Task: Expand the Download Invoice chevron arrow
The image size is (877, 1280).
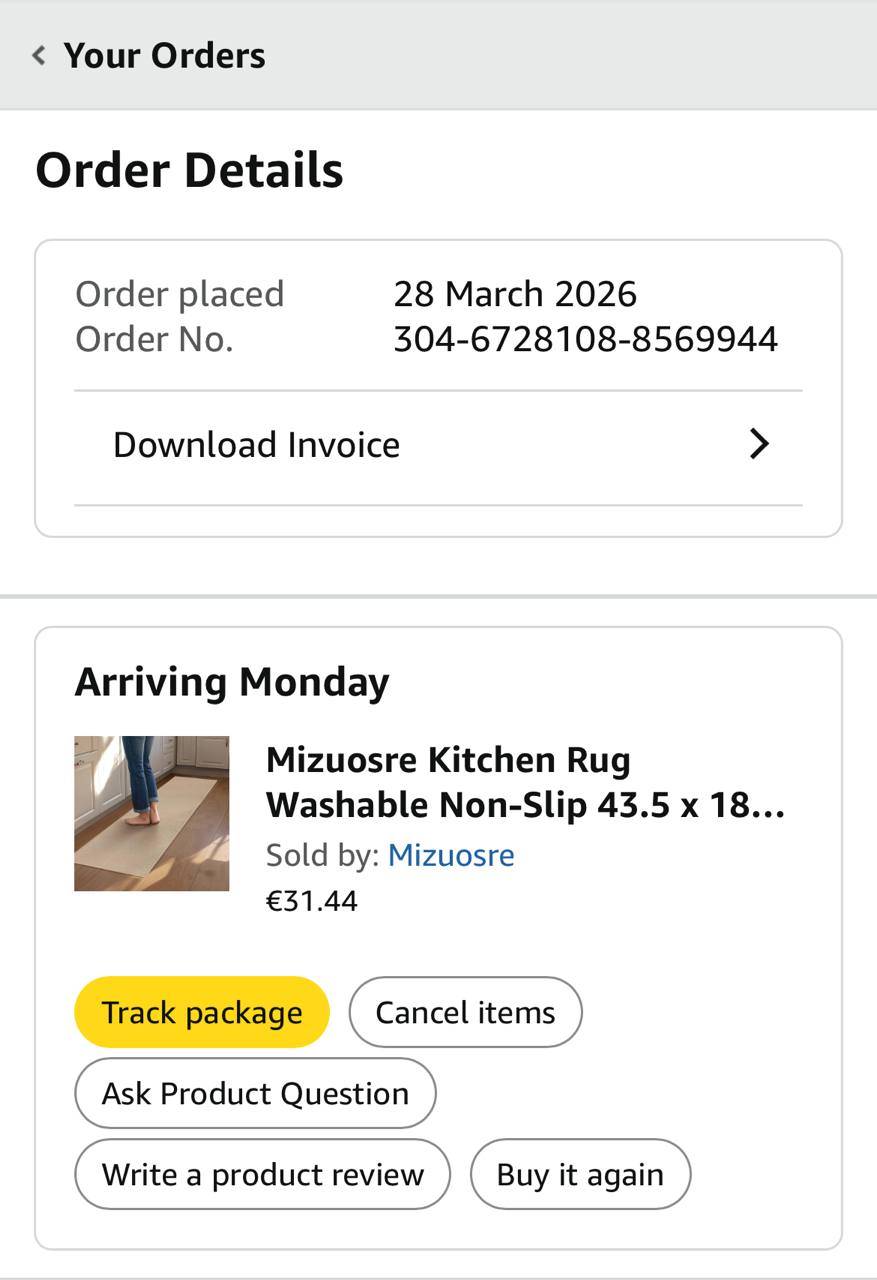Action: pyautogui.click(x=759, y=445)
